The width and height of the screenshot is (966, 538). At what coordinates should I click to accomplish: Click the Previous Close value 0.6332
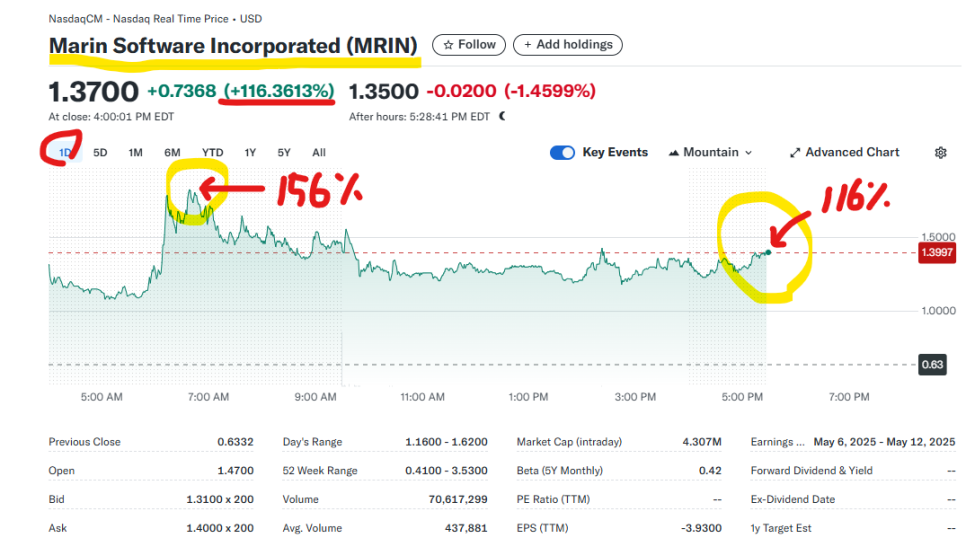(x=235, y=442)
